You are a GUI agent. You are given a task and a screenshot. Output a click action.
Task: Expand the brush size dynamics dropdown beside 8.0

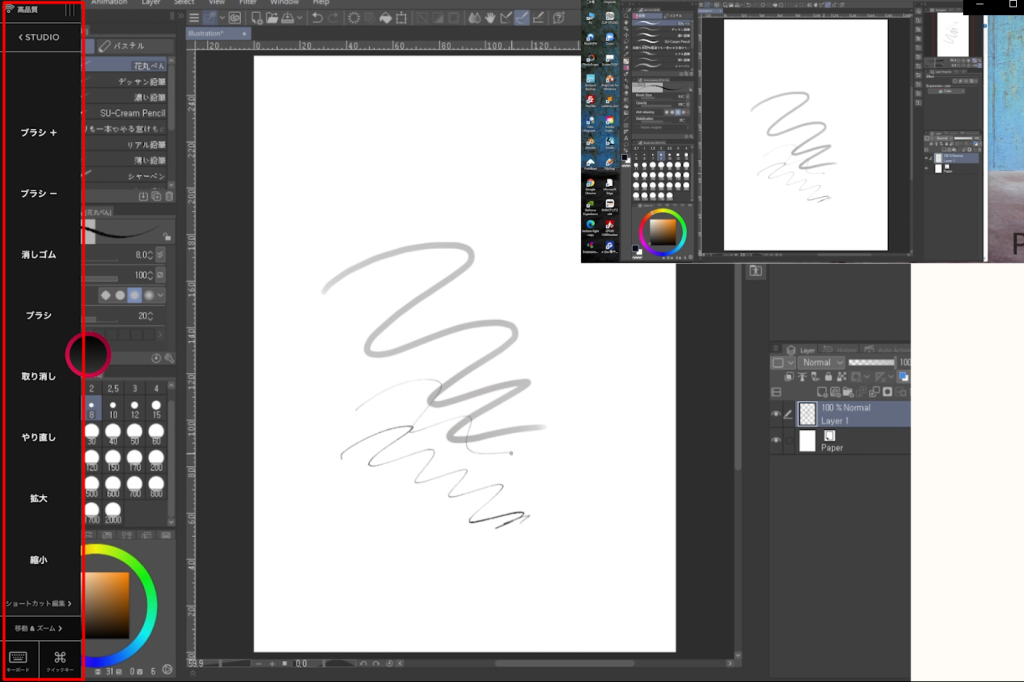point(160,255)
